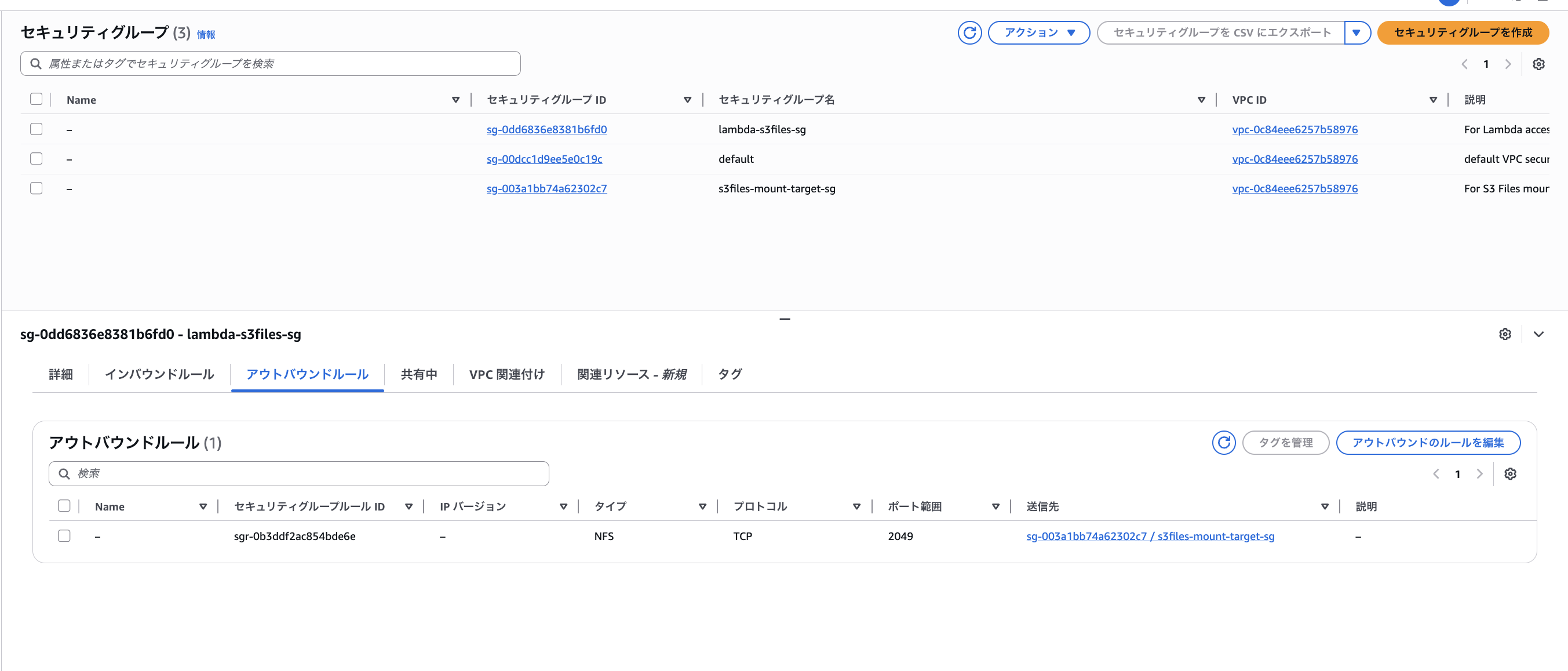
Task: Open the アクション dropdown menu
Action: click(1038, 33)
